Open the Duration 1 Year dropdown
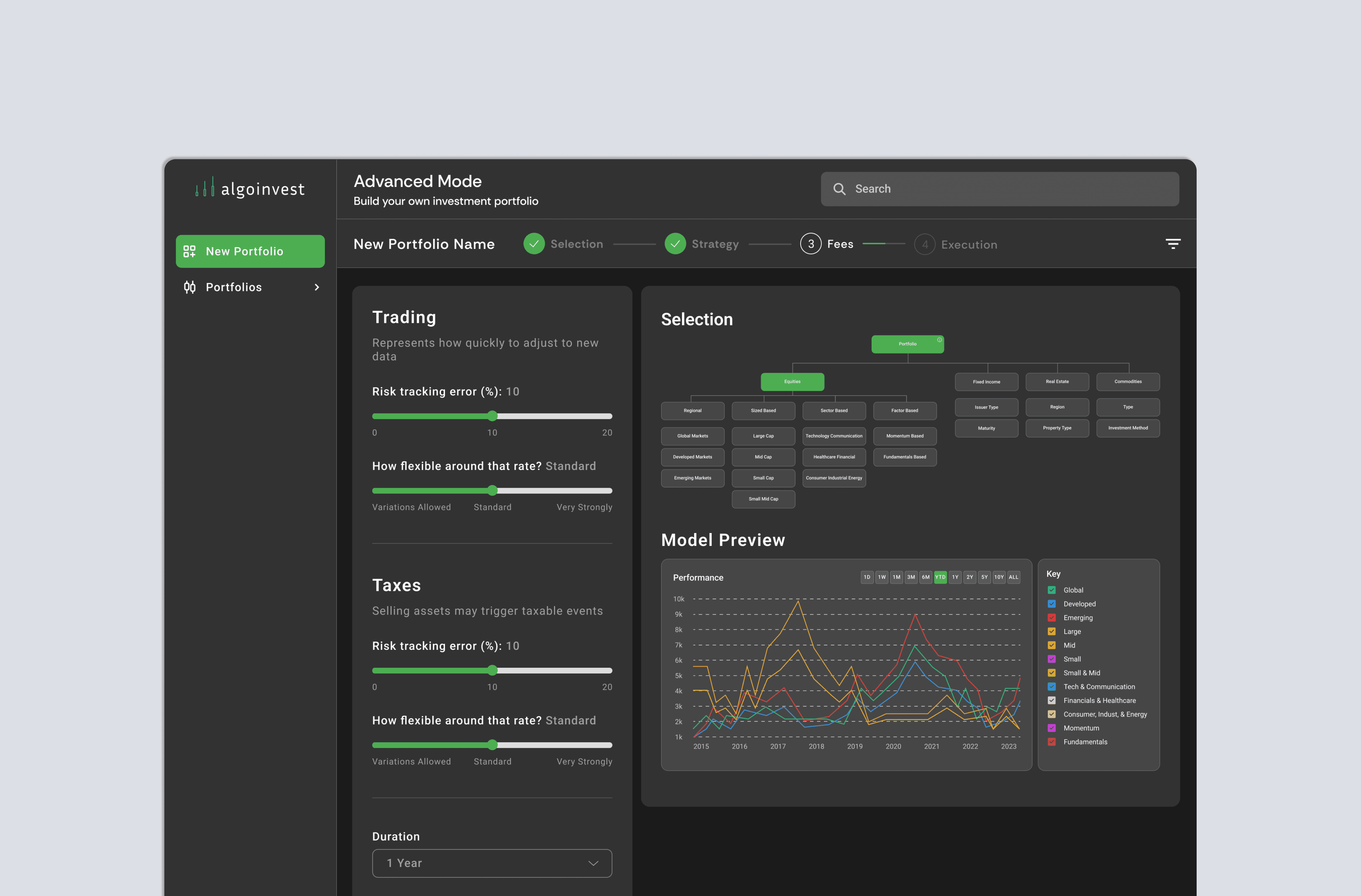1361x896 pixels. click(x=492, y=863)
